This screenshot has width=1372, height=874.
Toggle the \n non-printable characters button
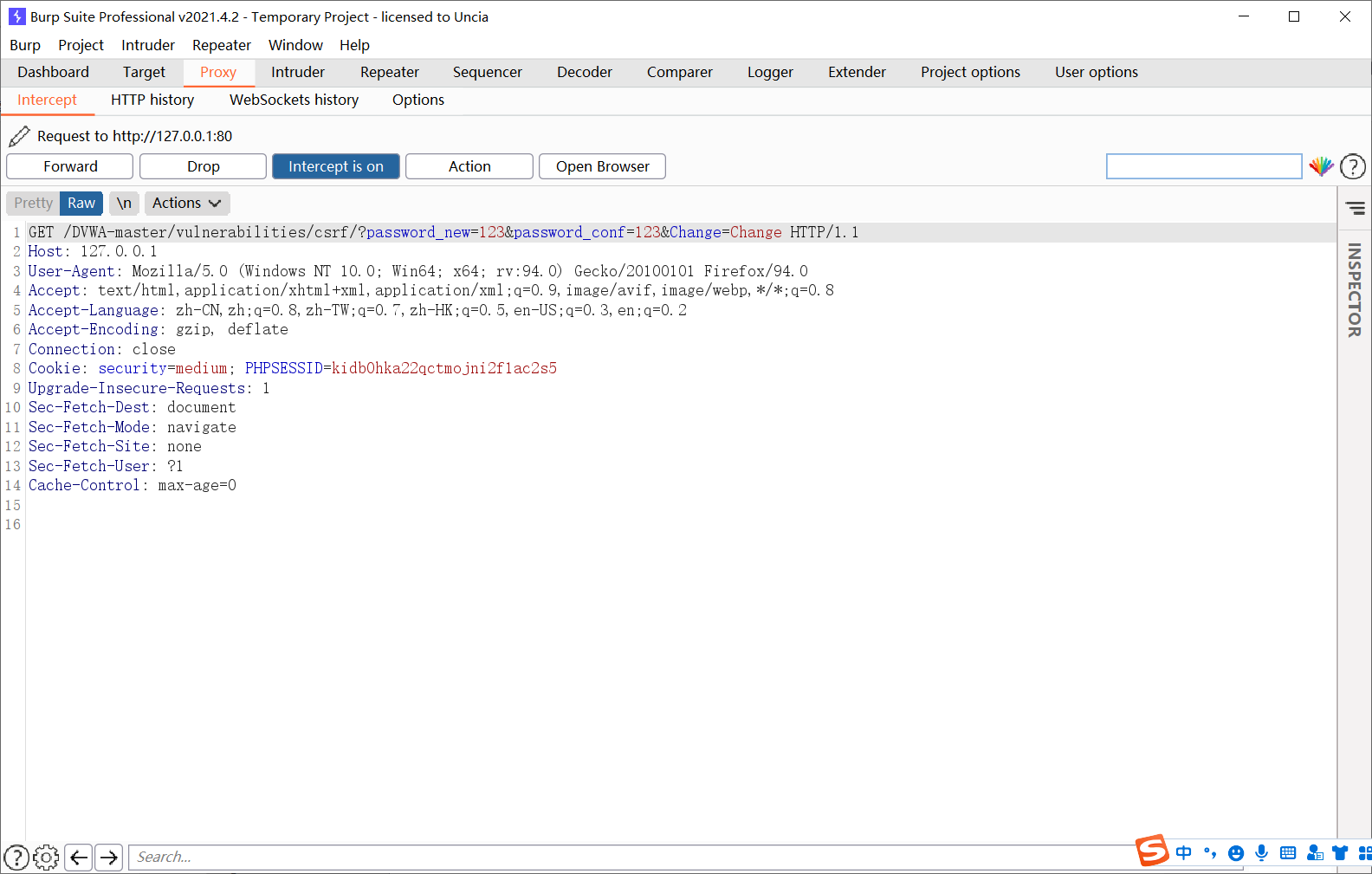(x=124, y=203)
